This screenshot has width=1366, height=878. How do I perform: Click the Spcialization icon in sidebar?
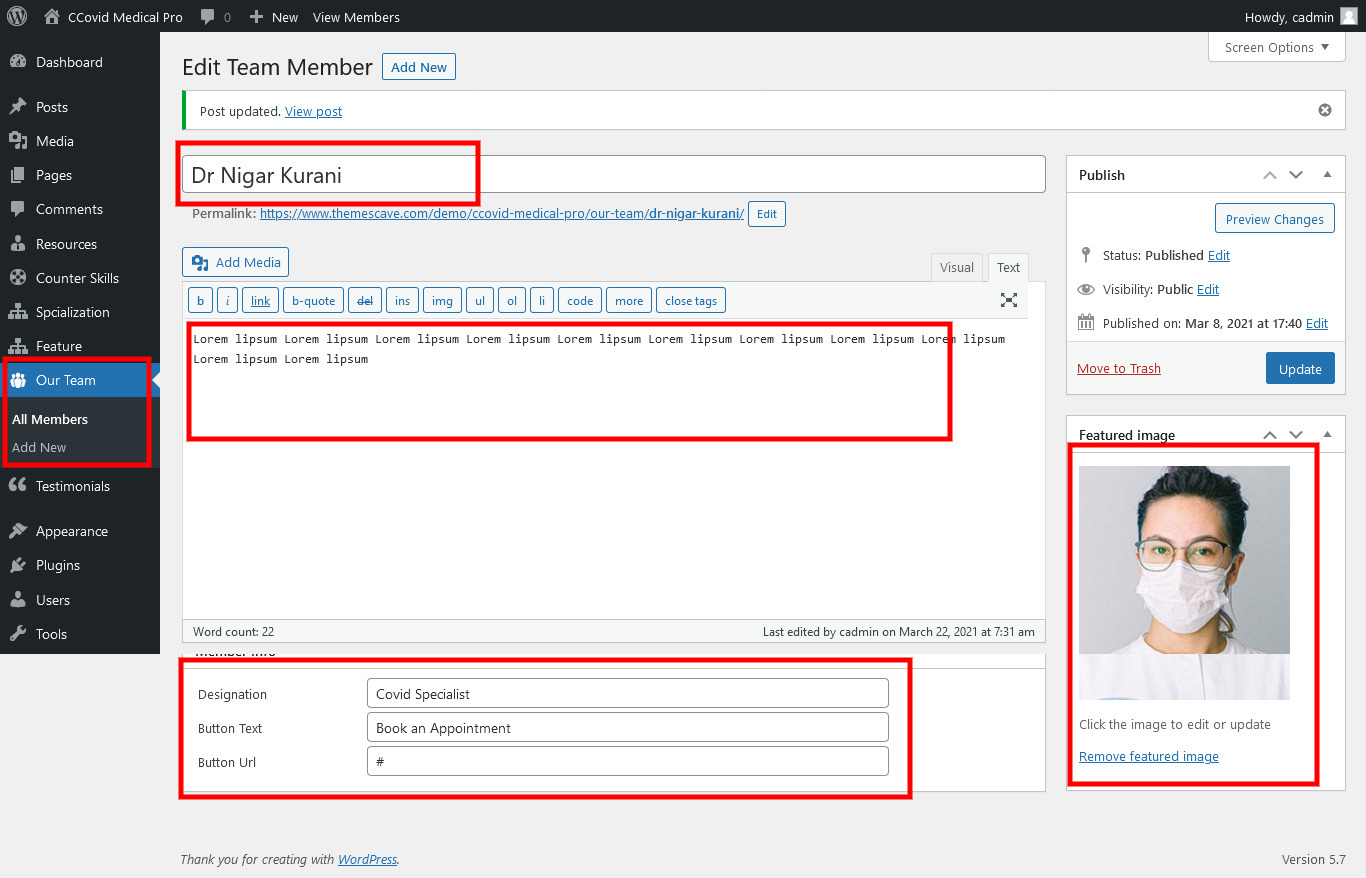[18, 312]
